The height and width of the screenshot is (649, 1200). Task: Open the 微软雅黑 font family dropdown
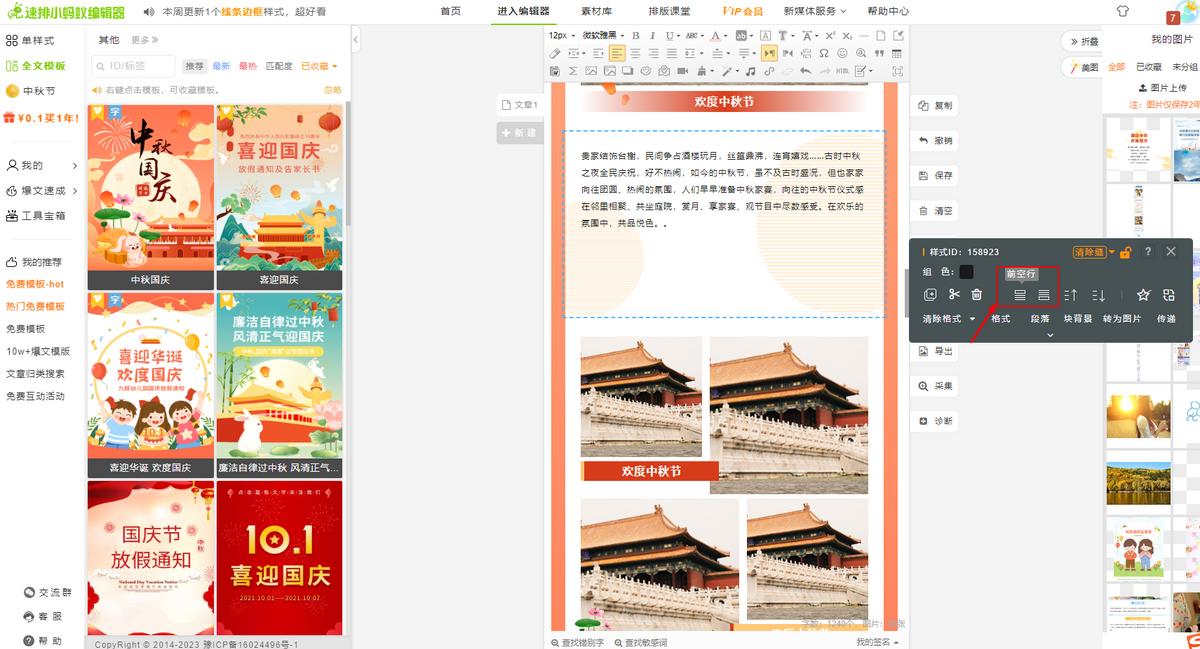click(600, 36)
